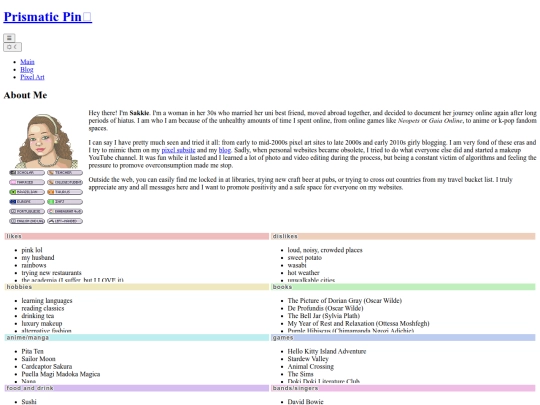Toggle the light/dark theme switch
This screenshot has width=540, height=405.
pyautogui.click(x=12, y=47)
